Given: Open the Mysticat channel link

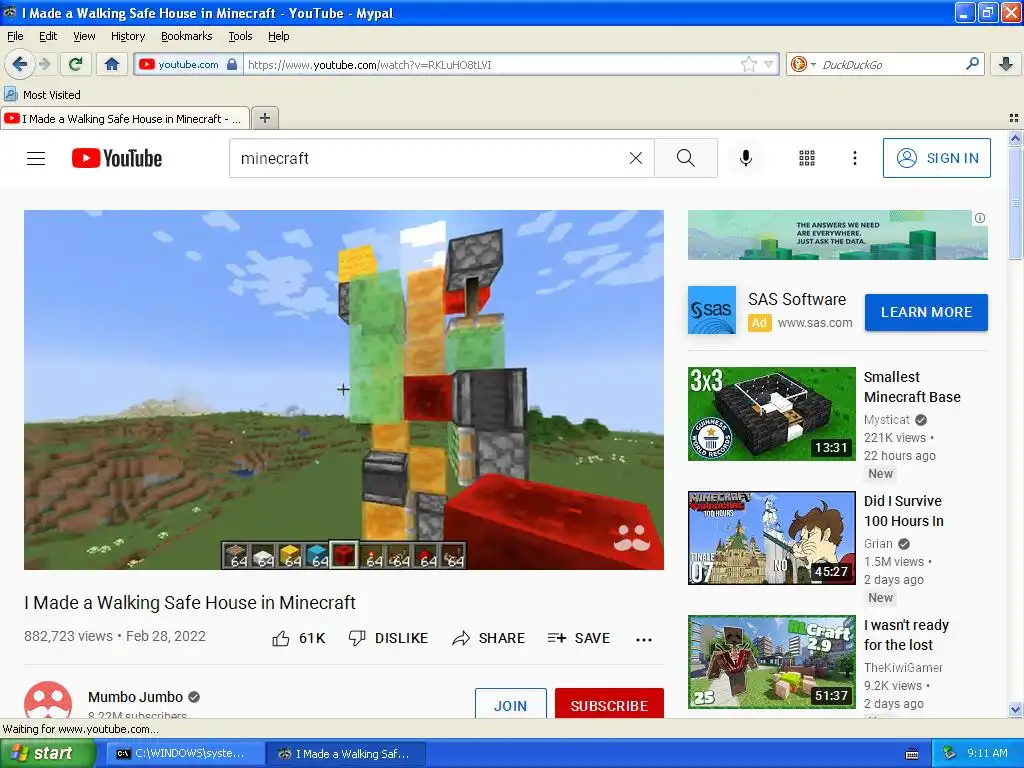Looking at the screenshot, I should (886, 420).
